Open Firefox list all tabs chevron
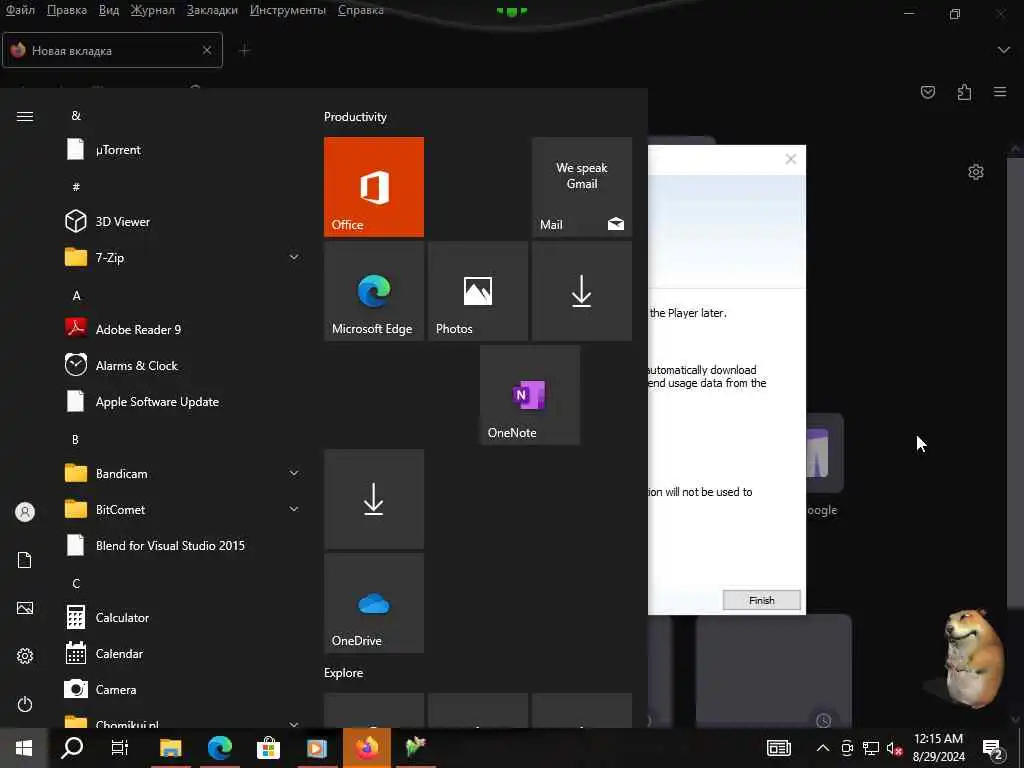This screenshot has width=1024, height=768. pos(1004,50)
